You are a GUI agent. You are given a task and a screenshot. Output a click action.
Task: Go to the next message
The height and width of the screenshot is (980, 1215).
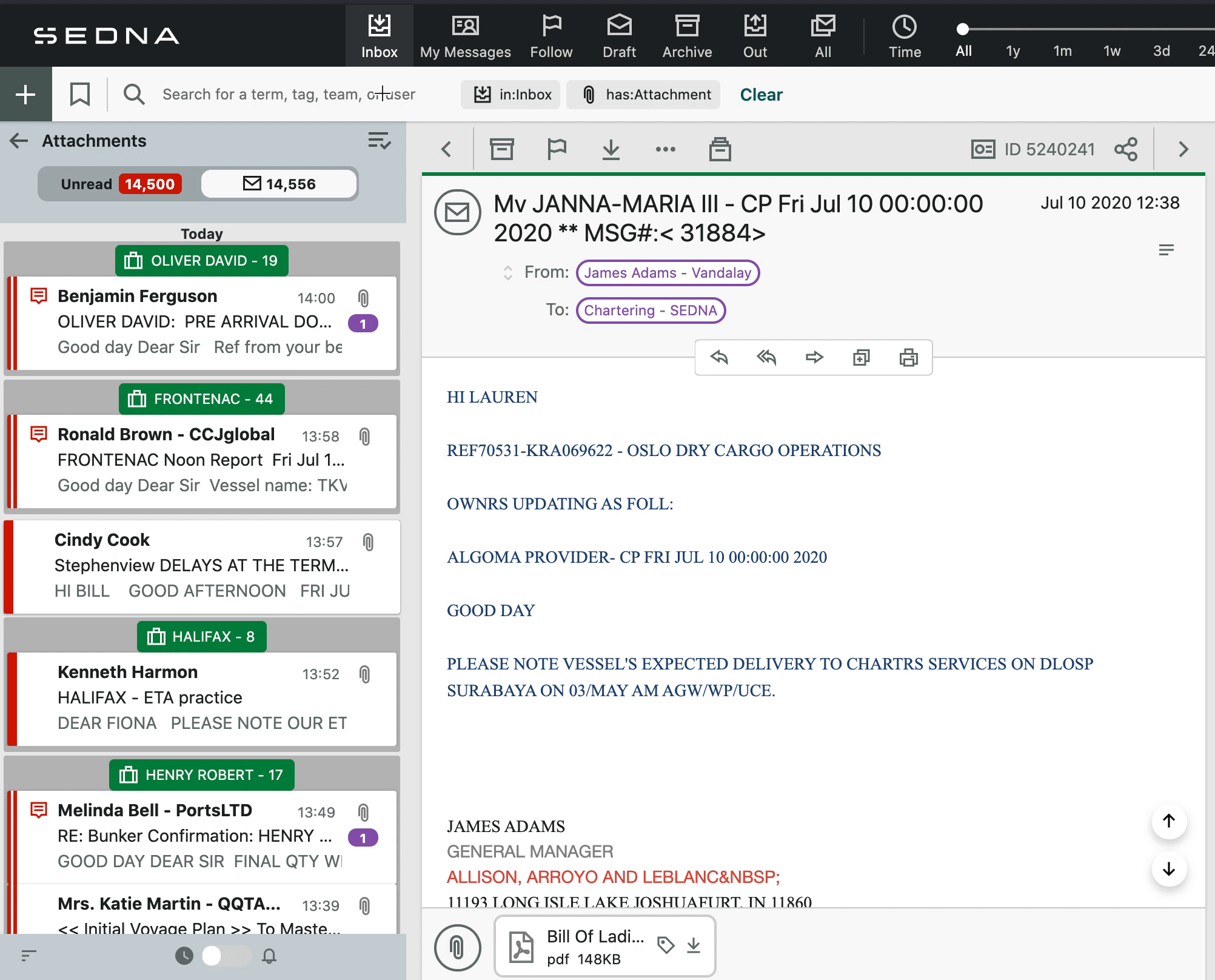tap(1183, 149)
